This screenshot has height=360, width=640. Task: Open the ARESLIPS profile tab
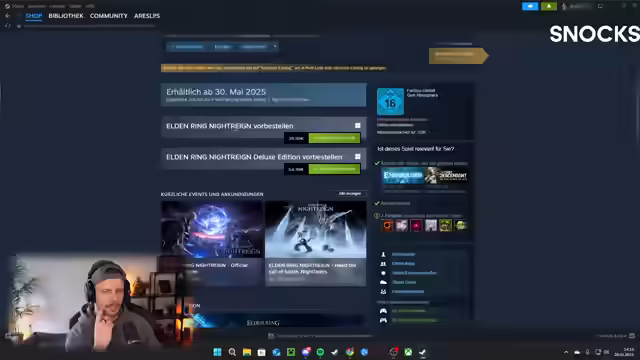point(147,16)
